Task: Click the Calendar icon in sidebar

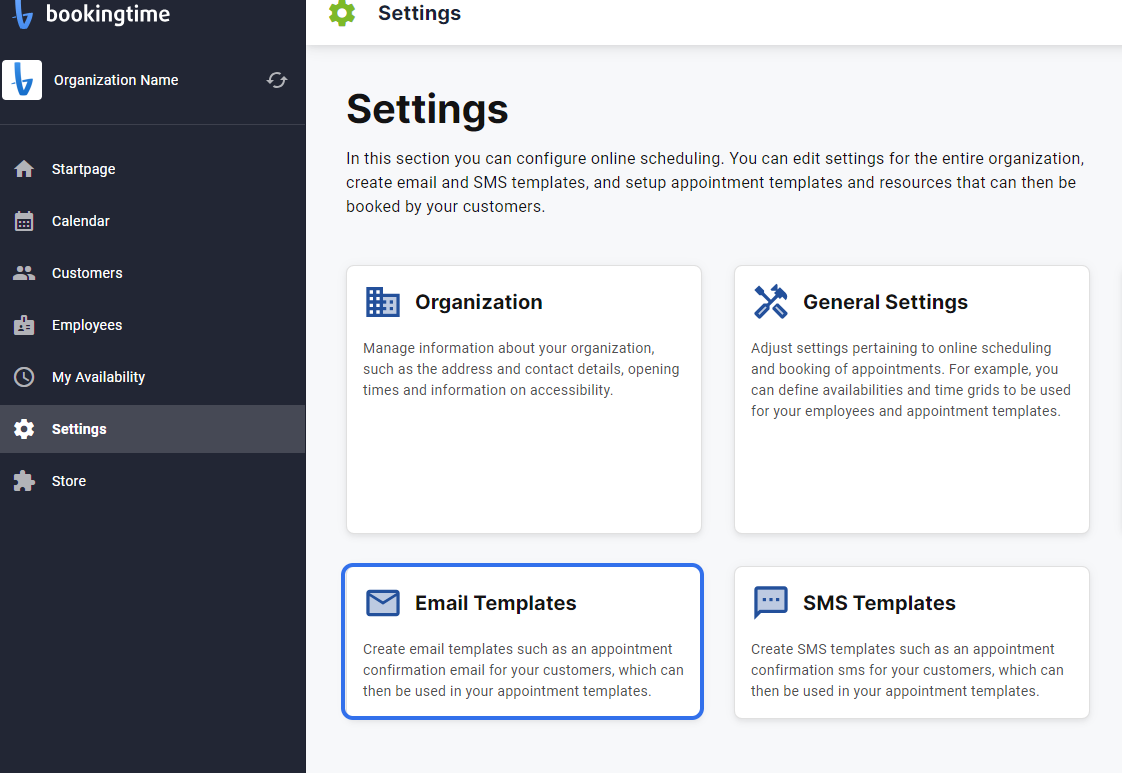Action: (x=24, y=221)
